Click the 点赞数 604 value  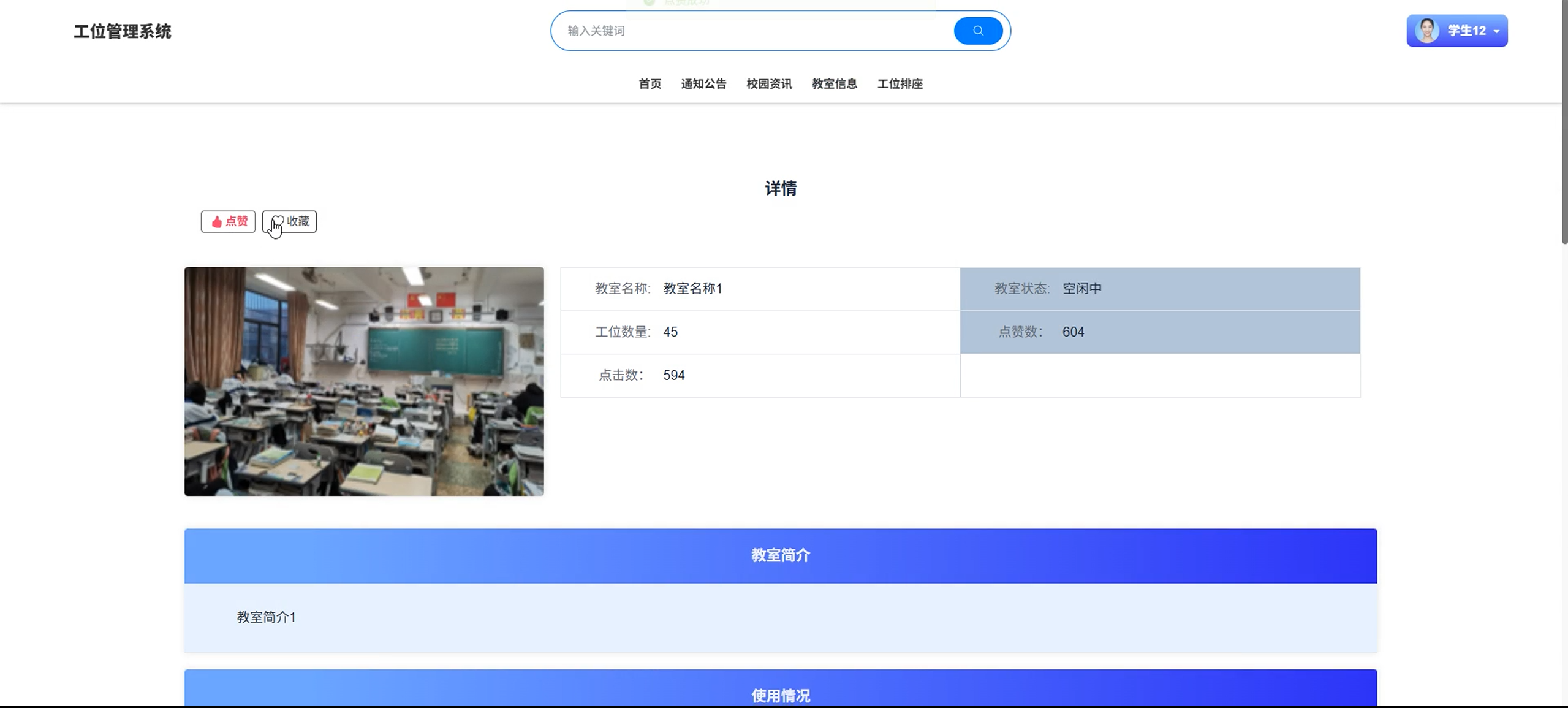click(x=1073, y=332)
